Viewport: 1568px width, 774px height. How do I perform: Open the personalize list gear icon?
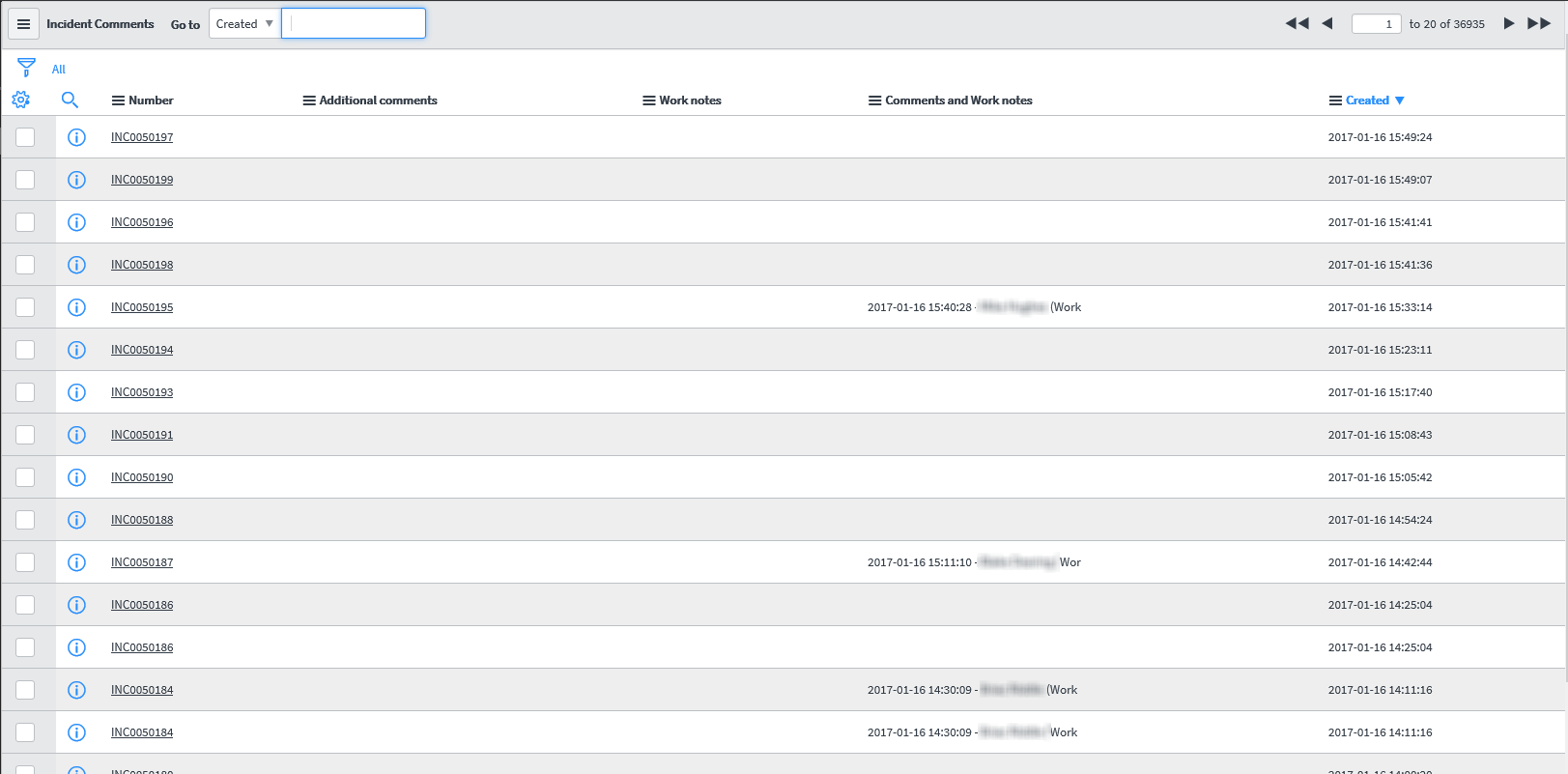coord(20,100)
